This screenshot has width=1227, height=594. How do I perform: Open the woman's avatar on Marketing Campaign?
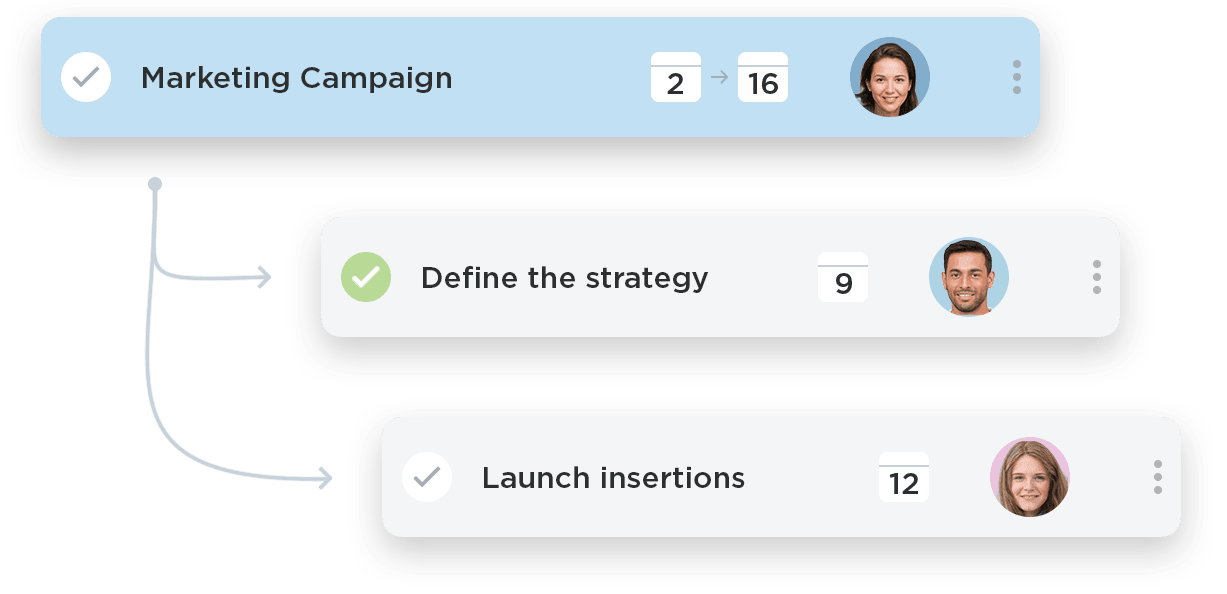[889, 77]
